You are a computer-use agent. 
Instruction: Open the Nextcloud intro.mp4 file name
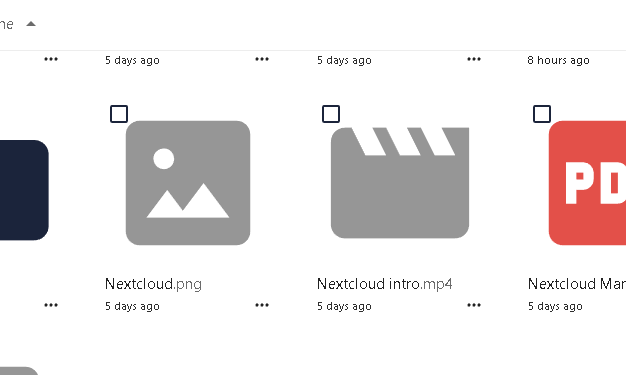coord(384,284)
